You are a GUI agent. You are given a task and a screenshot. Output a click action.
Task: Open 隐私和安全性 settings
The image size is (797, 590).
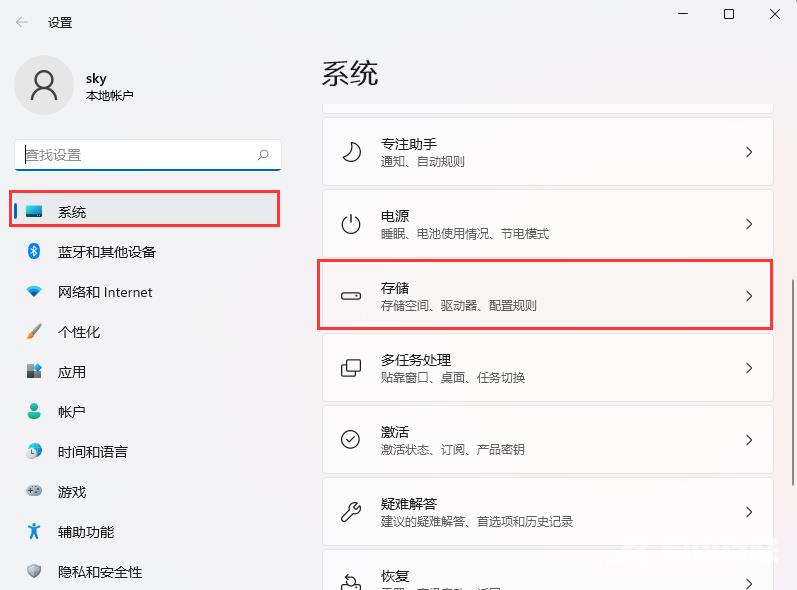click(x=145, y=572)
